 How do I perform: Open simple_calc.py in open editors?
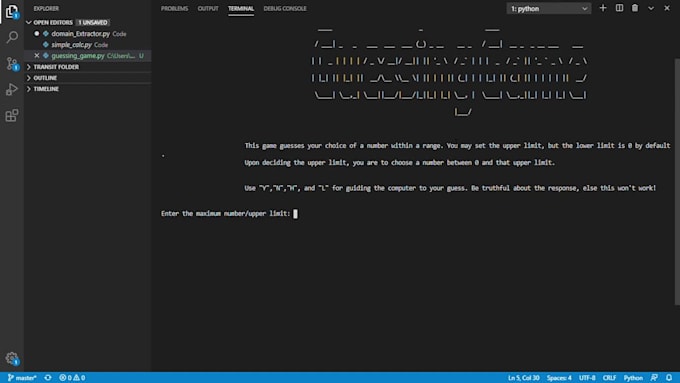pyautogui.click(x=72, y=45)
